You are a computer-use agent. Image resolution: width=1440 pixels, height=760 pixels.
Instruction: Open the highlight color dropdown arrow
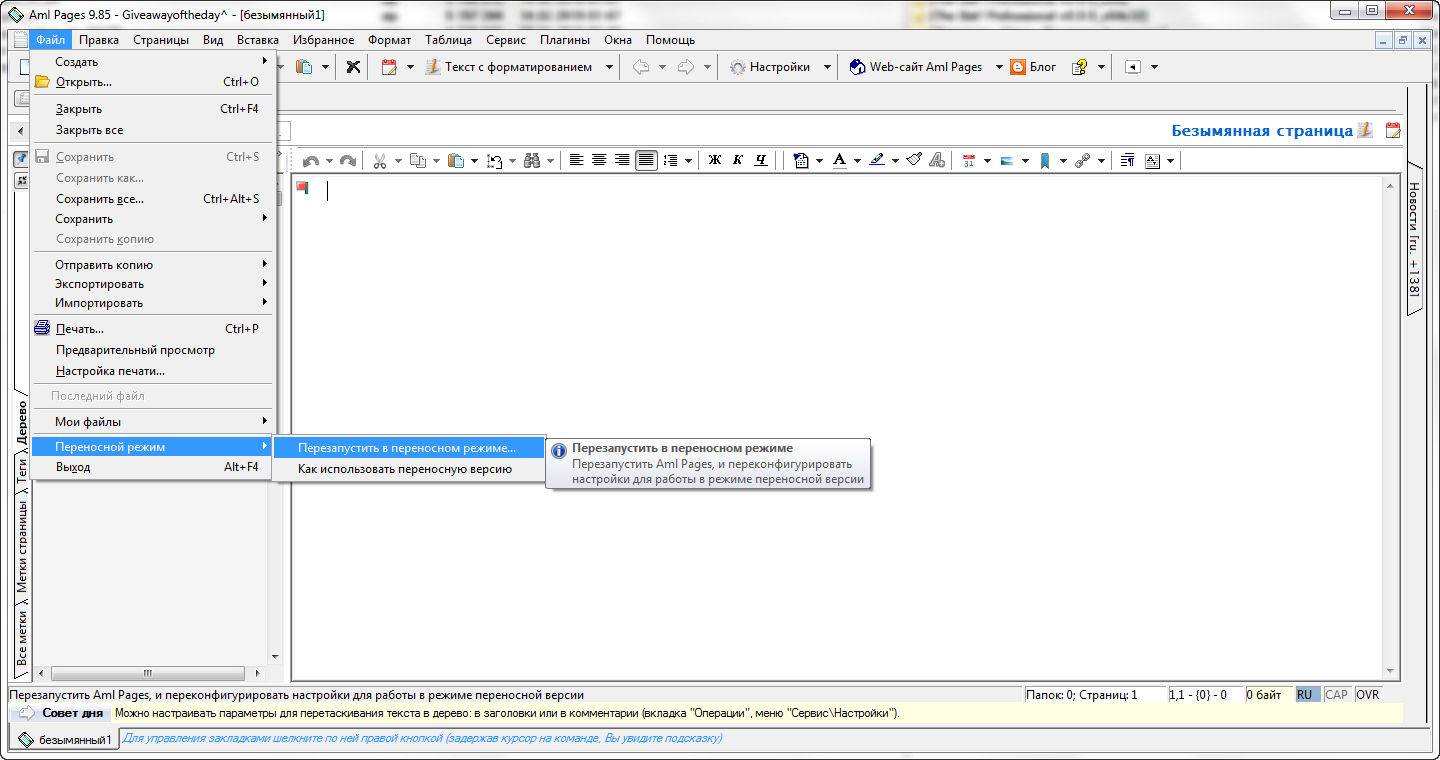[x=895, y=160]
